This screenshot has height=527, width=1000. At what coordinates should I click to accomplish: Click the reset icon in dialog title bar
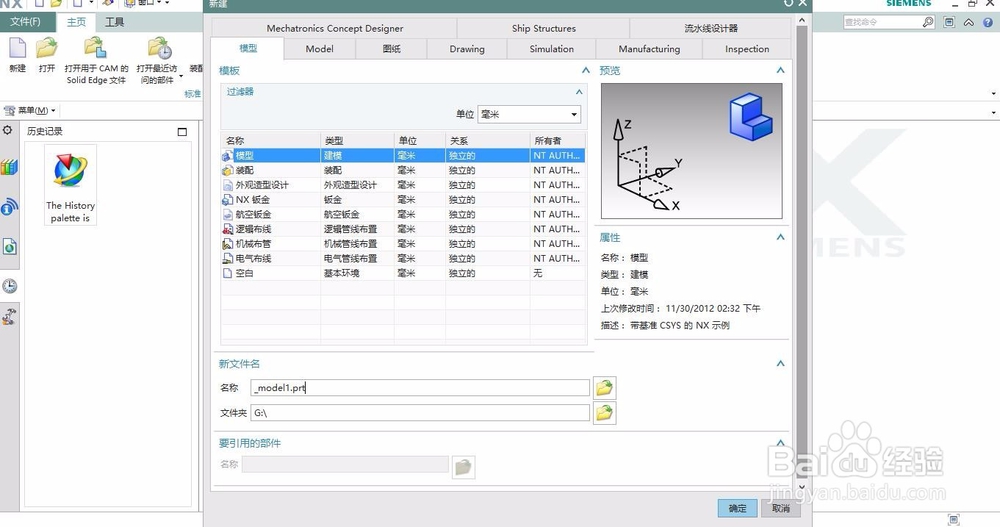tap(788, 3)
